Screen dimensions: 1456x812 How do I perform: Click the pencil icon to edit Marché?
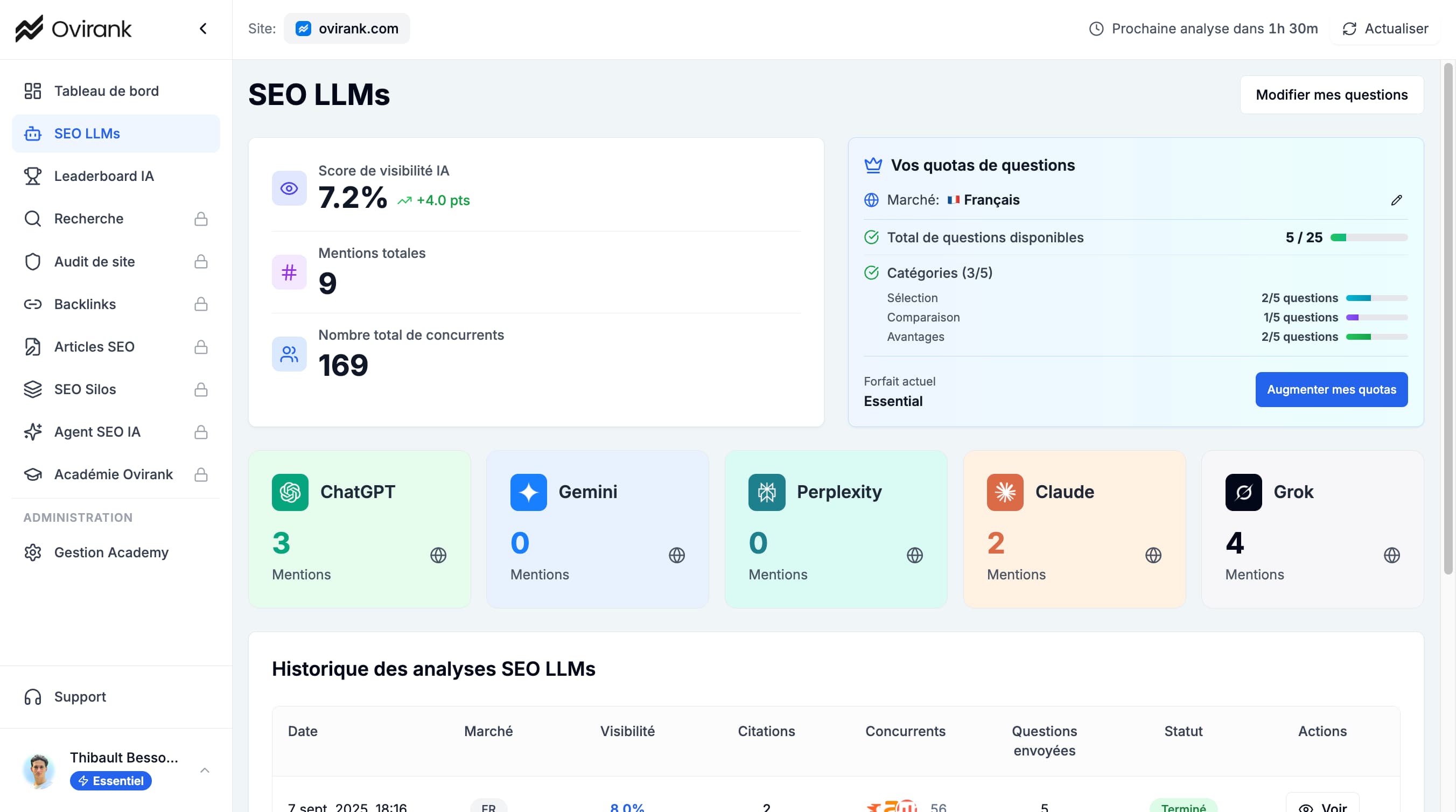tap(1396, 200)
